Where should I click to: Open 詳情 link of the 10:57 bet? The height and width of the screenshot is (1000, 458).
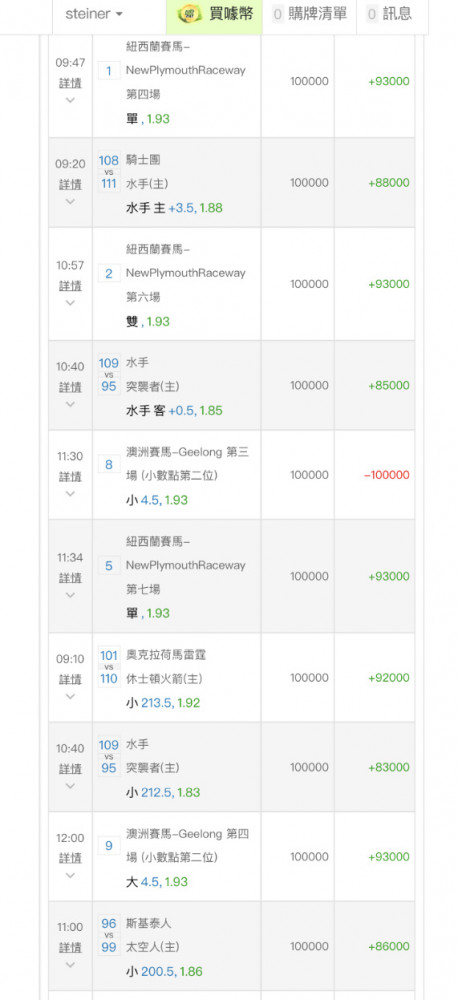(x=70, y=286)
